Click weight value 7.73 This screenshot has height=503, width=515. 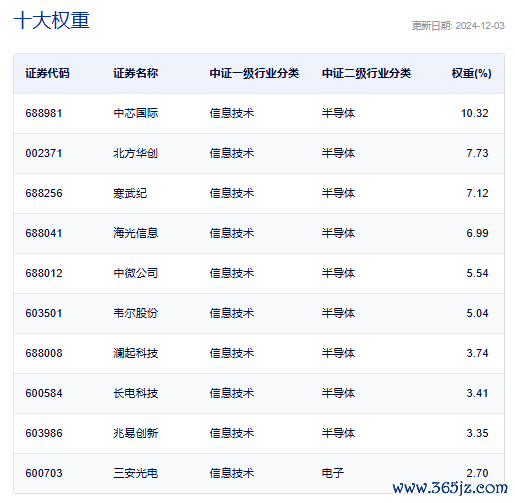coord(477,153)
